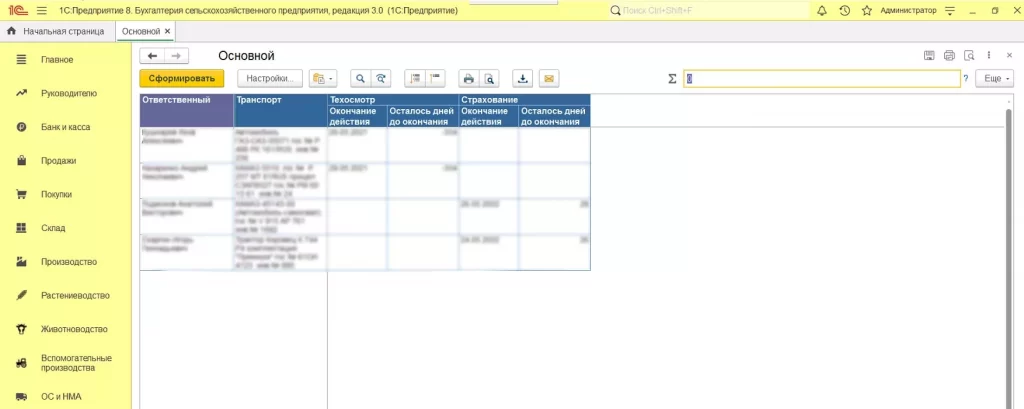Screen dimensions: 1024x409
Task: Send report by email envelope icon
Action: (549, 78)
